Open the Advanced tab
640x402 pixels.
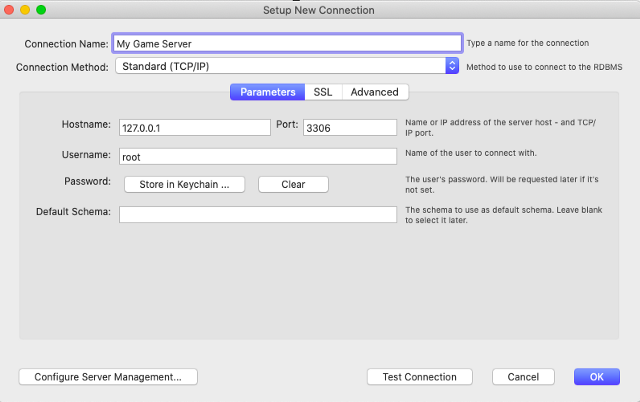point(375,92)
